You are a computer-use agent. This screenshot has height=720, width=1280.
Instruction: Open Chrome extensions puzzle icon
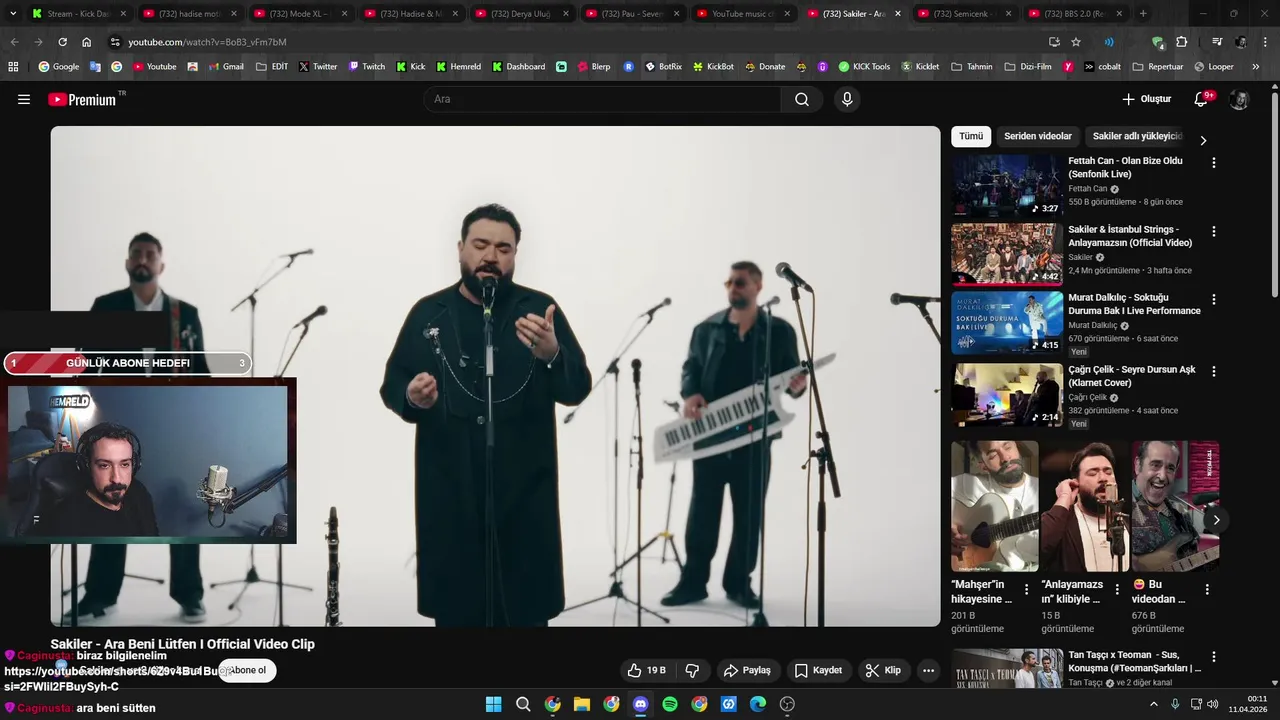(x=1182, y=42)
